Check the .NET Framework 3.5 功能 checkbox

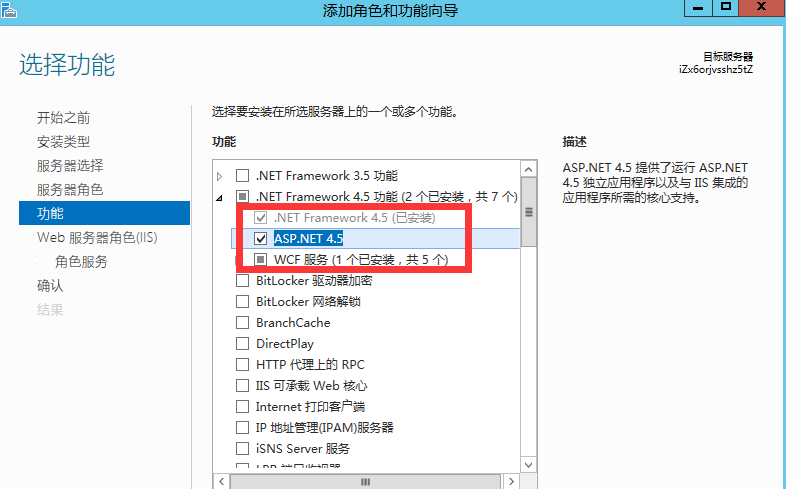[243, 175]
